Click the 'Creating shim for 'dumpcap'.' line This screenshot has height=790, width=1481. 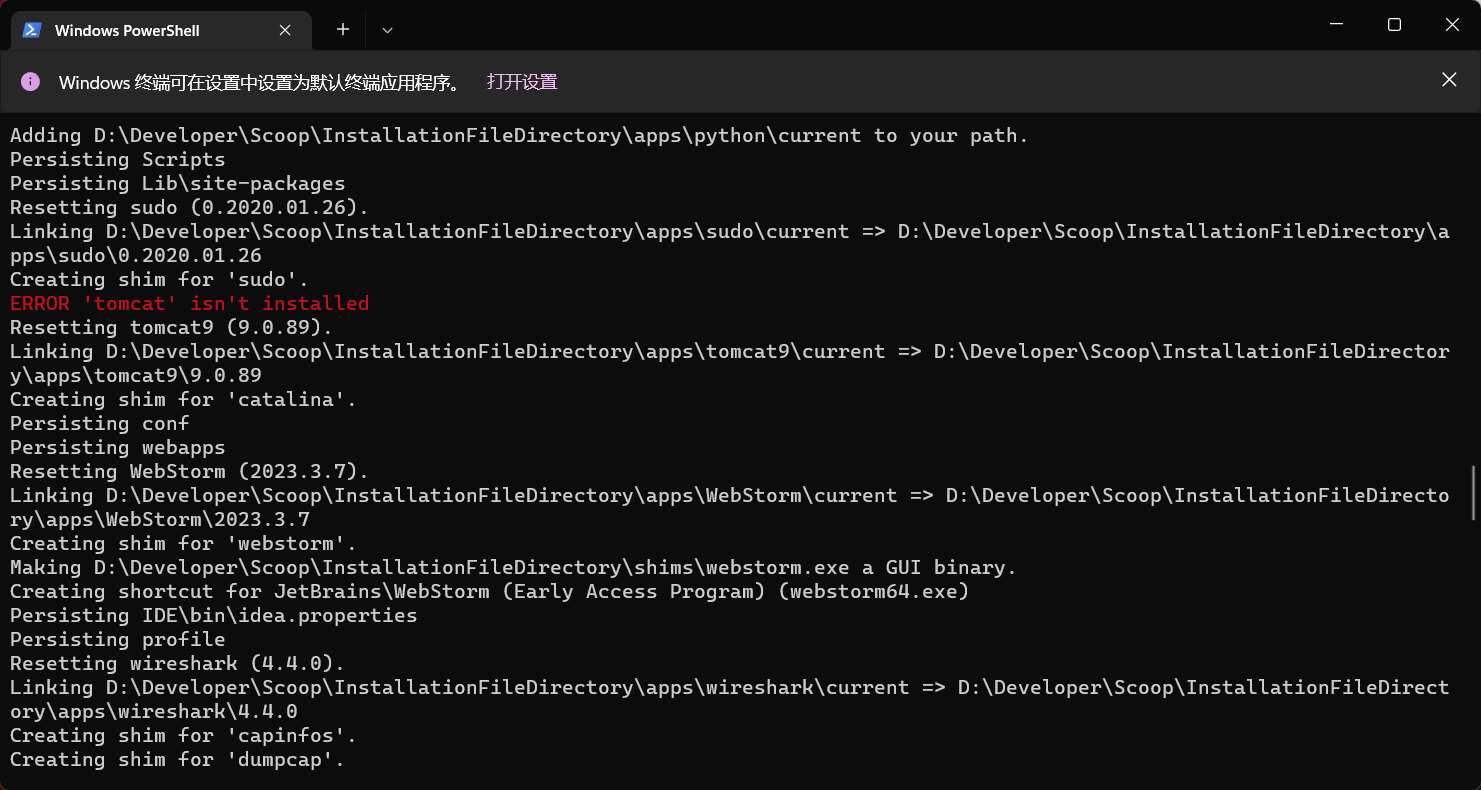(x=177, y=759)
